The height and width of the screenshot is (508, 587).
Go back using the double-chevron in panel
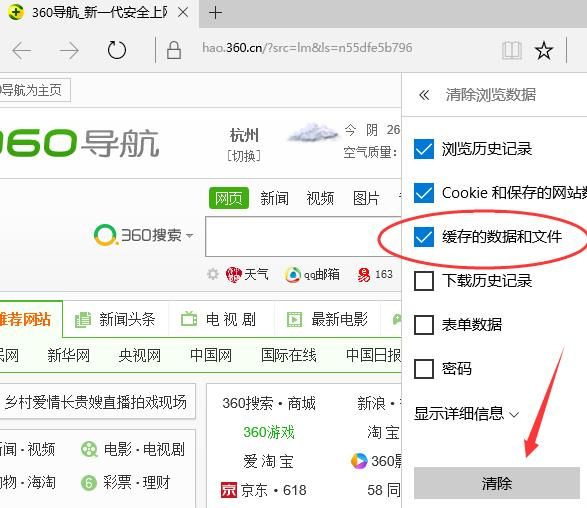424,95
